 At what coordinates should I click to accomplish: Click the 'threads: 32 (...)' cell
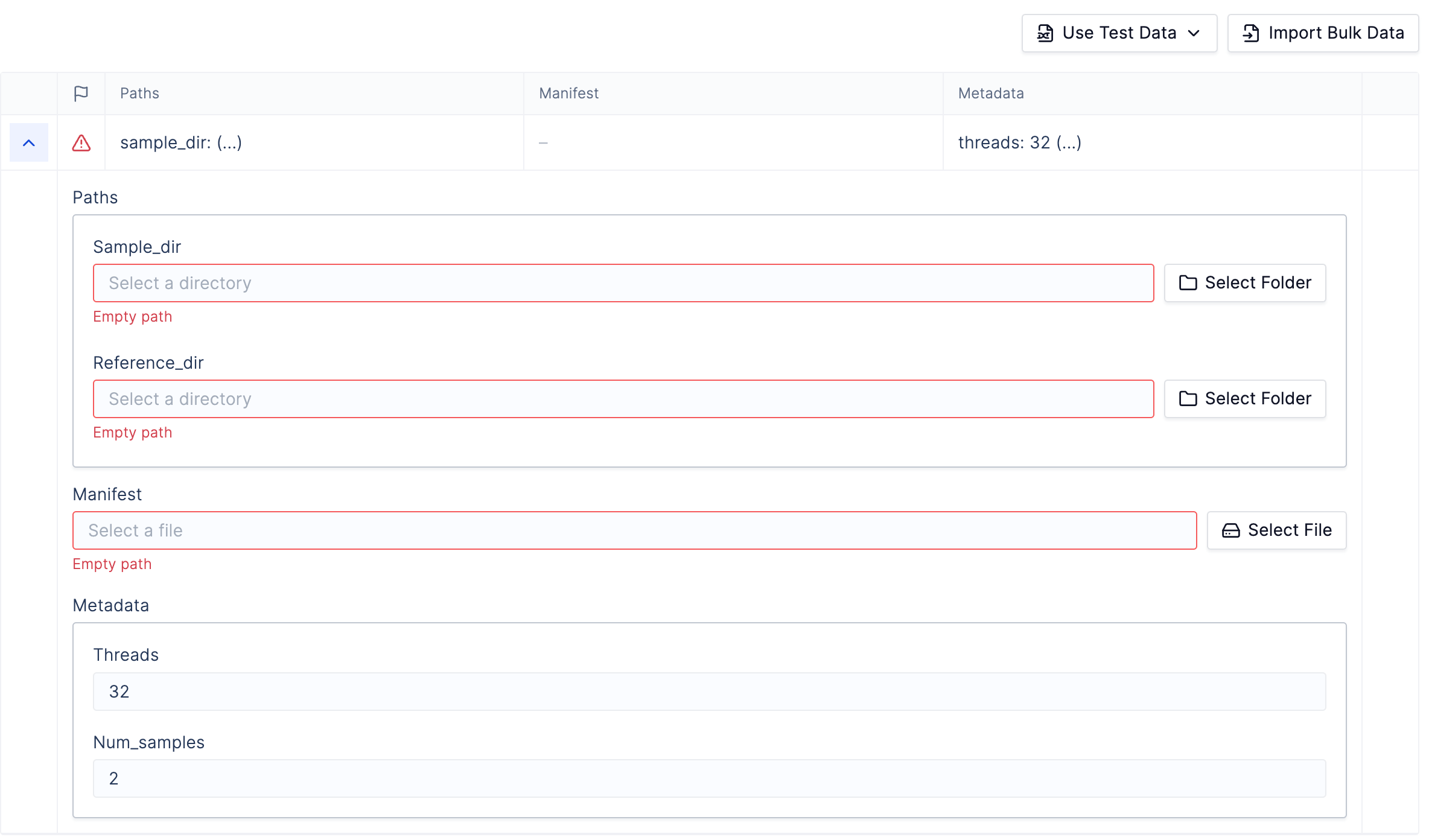point(1153,143)
